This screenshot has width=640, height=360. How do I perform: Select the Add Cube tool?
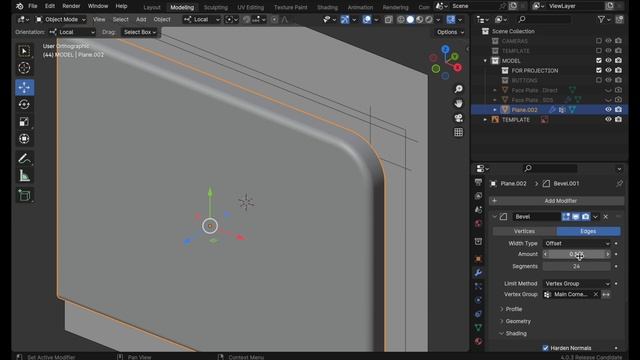[x=24, y=196]
